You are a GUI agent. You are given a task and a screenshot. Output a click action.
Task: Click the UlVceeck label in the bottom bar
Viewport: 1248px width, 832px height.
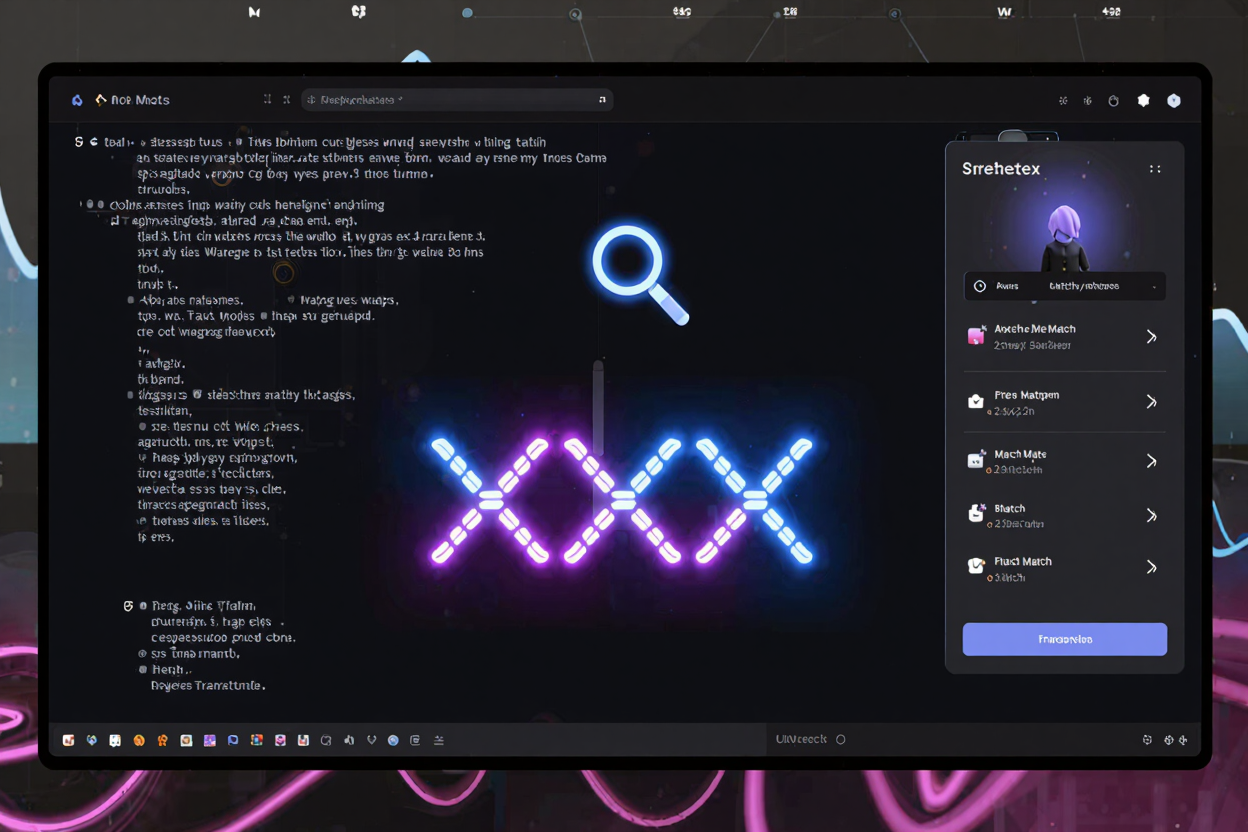801,739
